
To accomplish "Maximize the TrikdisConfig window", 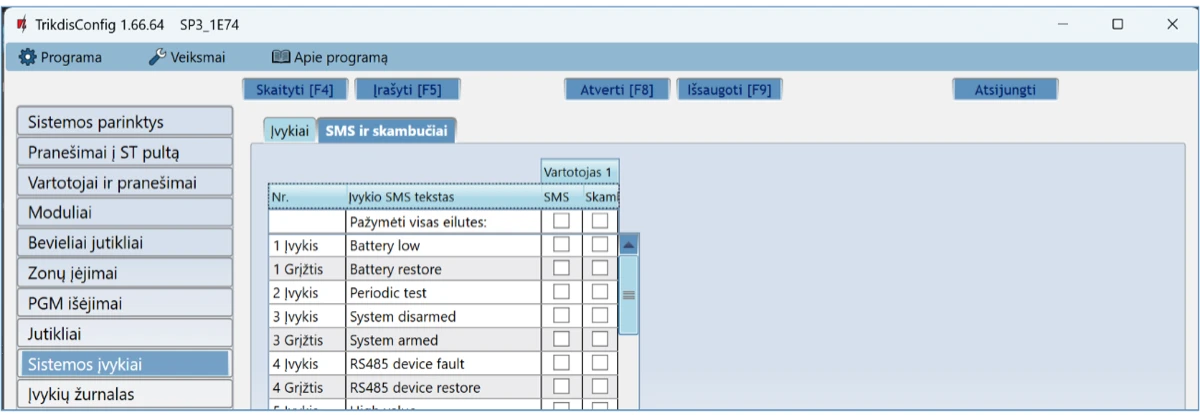I will click(1118, 23).
